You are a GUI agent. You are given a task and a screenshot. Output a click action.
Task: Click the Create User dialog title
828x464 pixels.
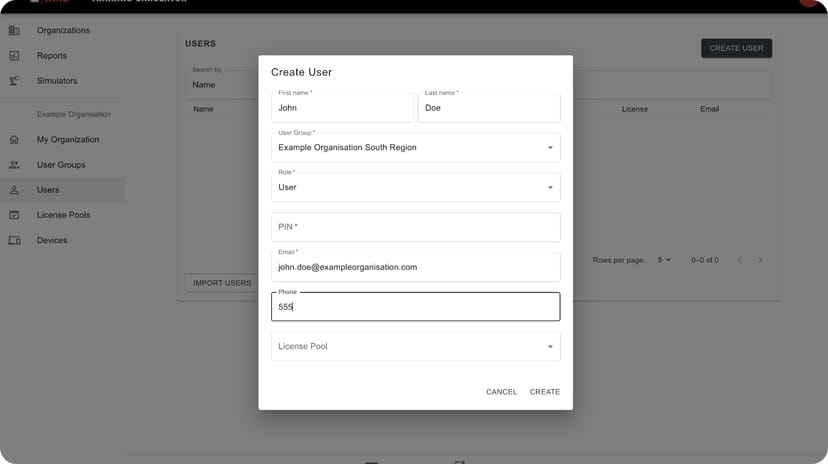(x=302, y=72)
